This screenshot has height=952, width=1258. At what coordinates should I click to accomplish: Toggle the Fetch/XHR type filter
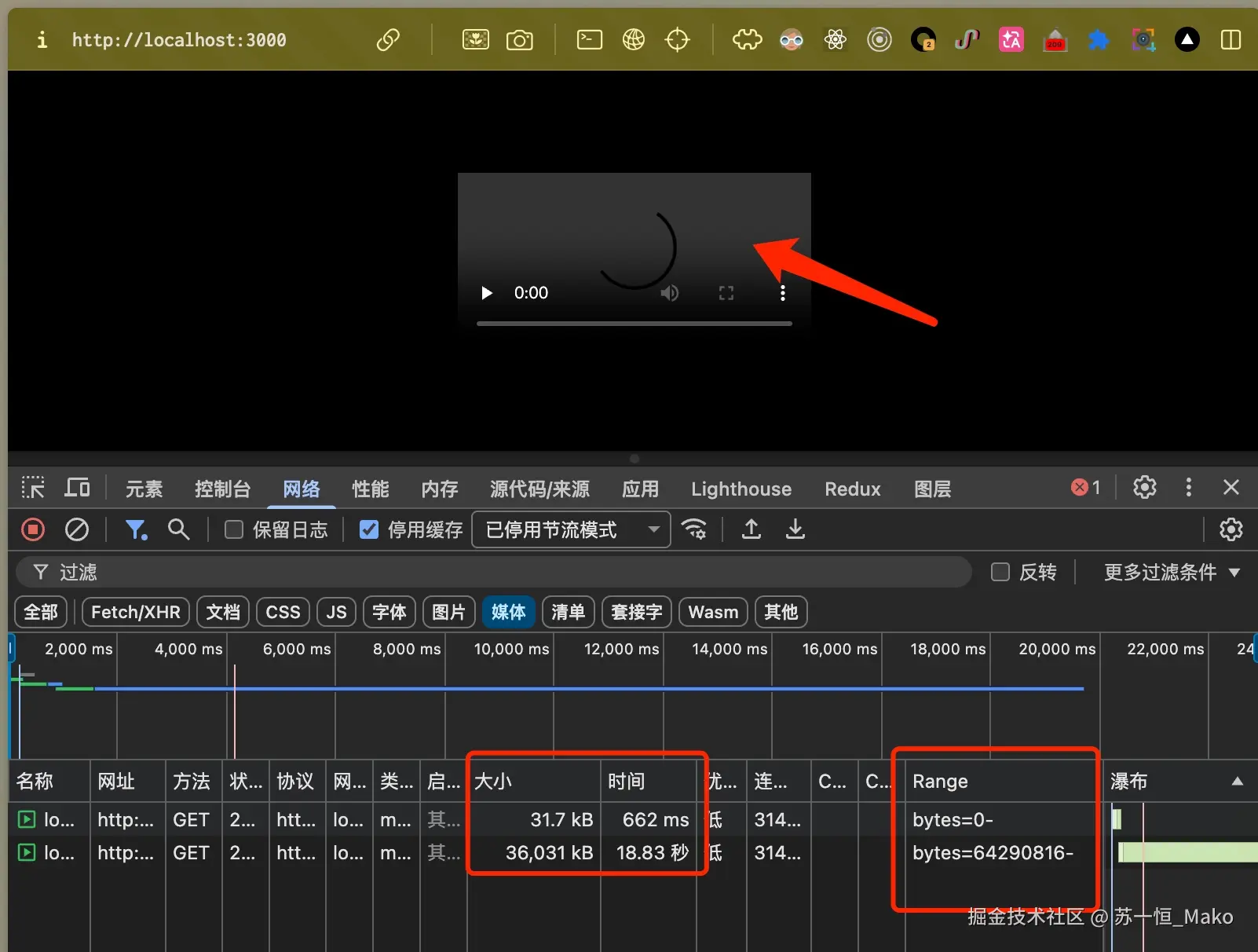[136, 612]
